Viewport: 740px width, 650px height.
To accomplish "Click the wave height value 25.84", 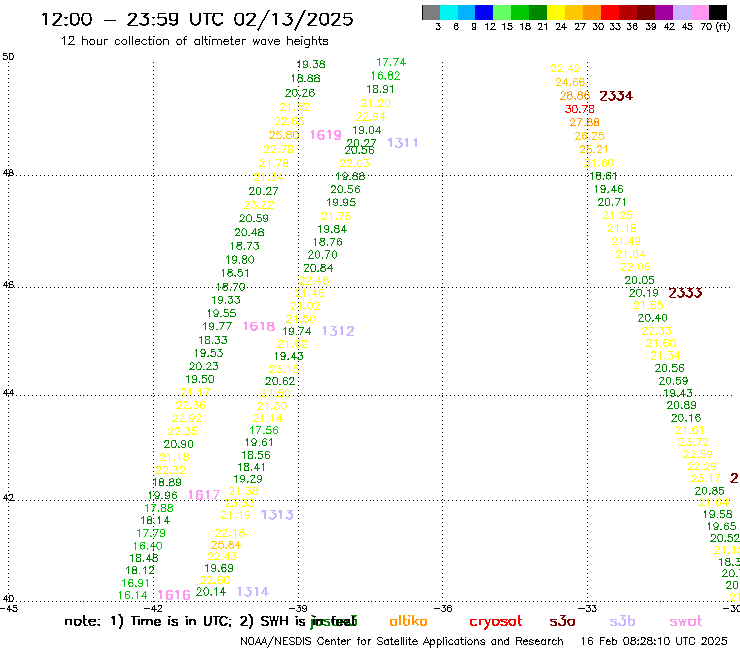I will (x=226, y=545).
